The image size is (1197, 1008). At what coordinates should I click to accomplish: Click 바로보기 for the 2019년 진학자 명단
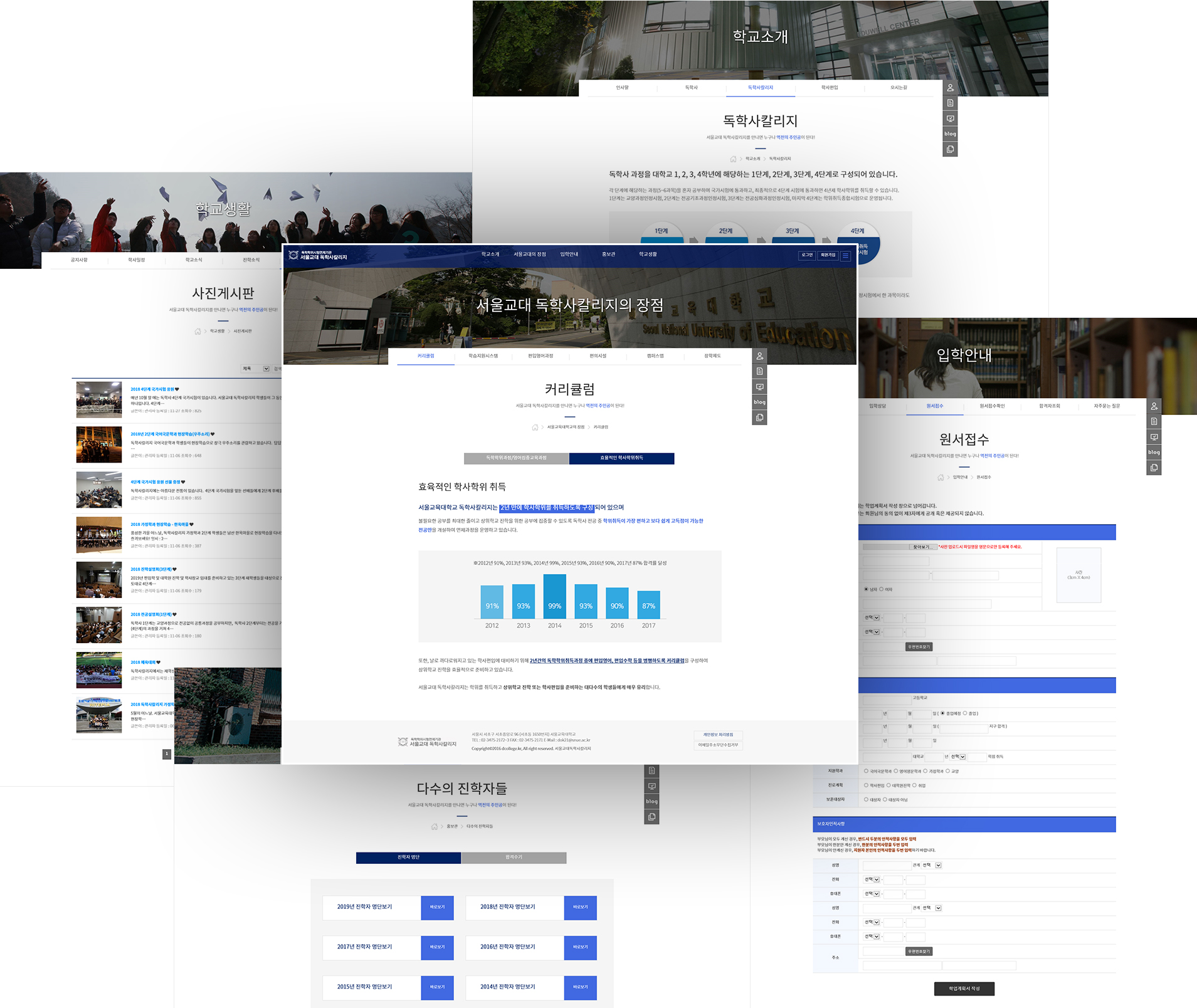click(437, 907)
